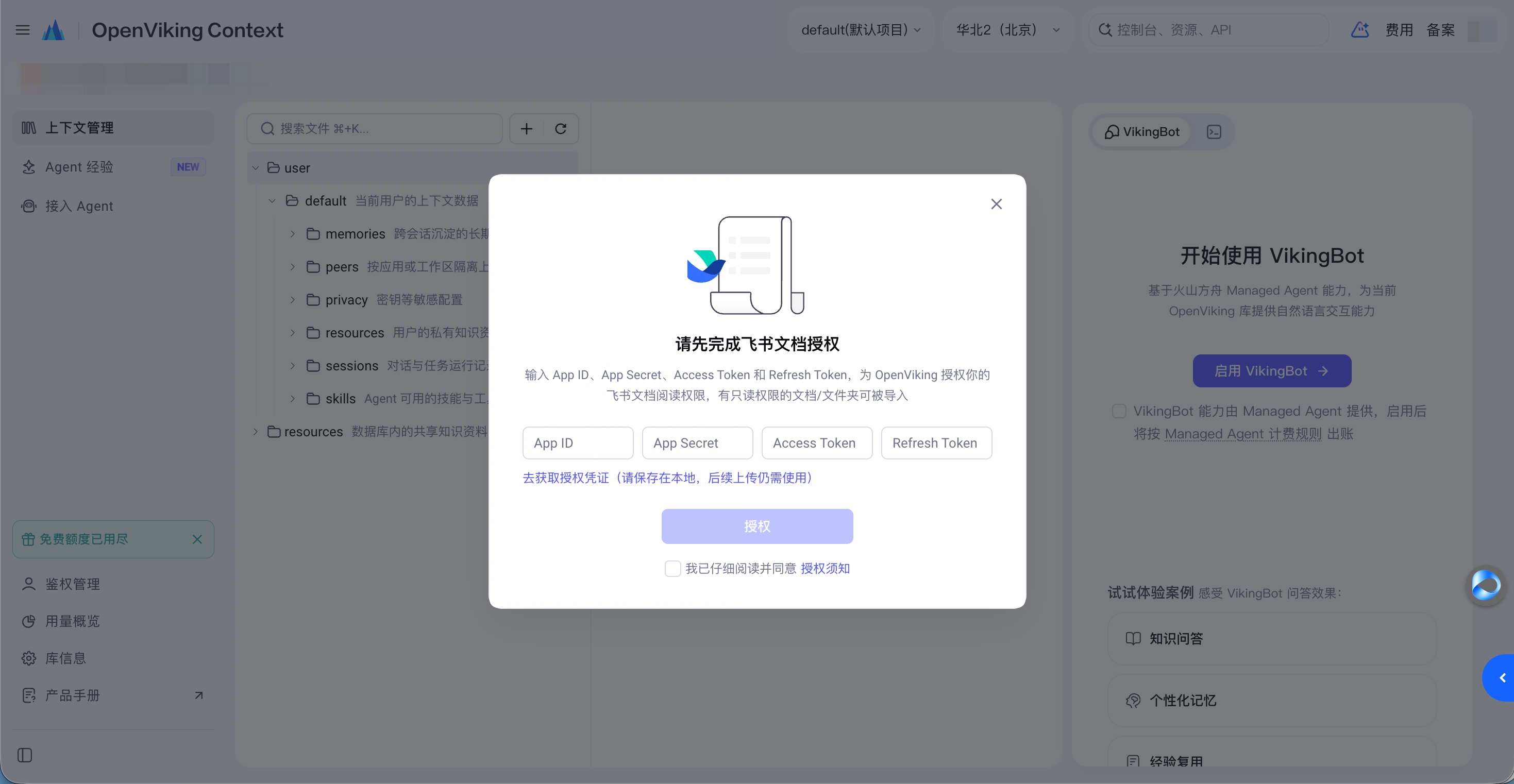Click the memories folder icon

pyautogui.click(x=313, y=234)
